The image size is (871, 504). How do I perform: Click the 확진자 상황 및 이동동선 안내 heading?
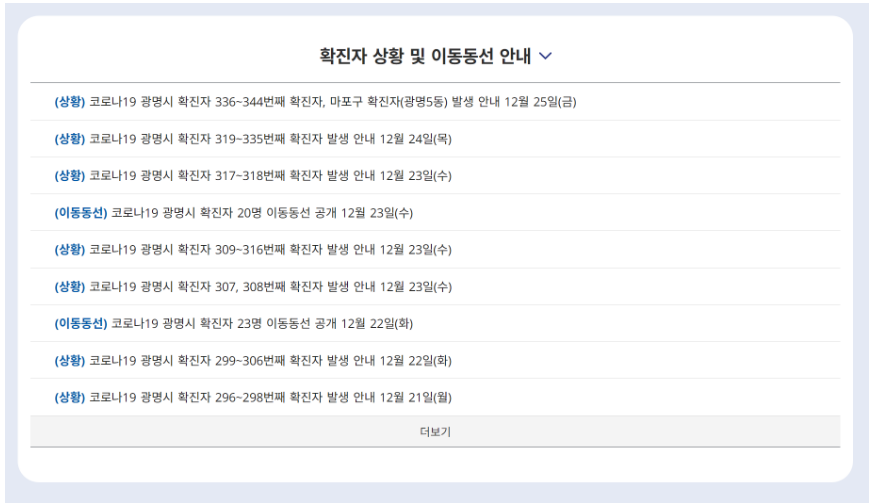click(x=425, y=56)
